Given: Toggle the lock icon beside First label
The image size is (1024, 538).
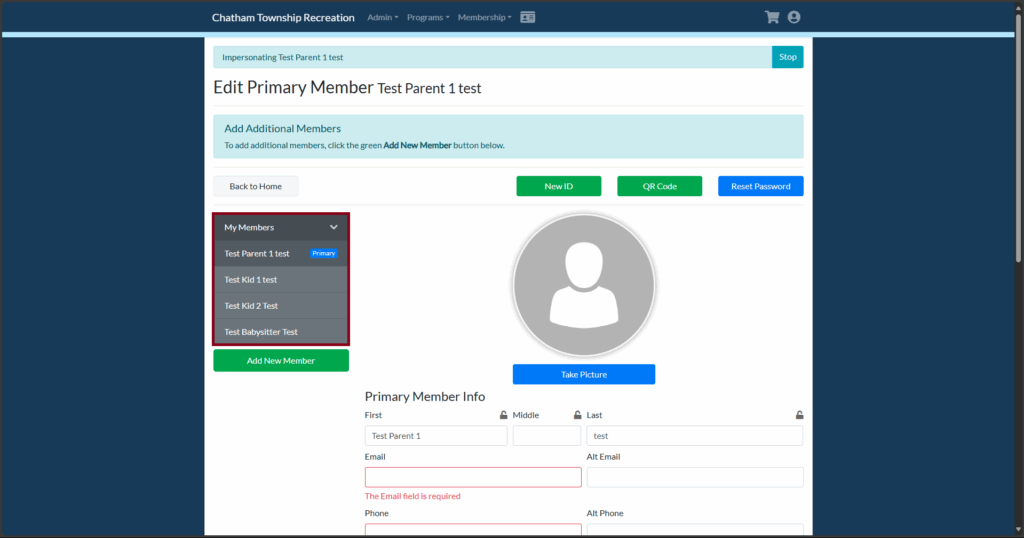Looking at the screenshot, I should 504,415.
